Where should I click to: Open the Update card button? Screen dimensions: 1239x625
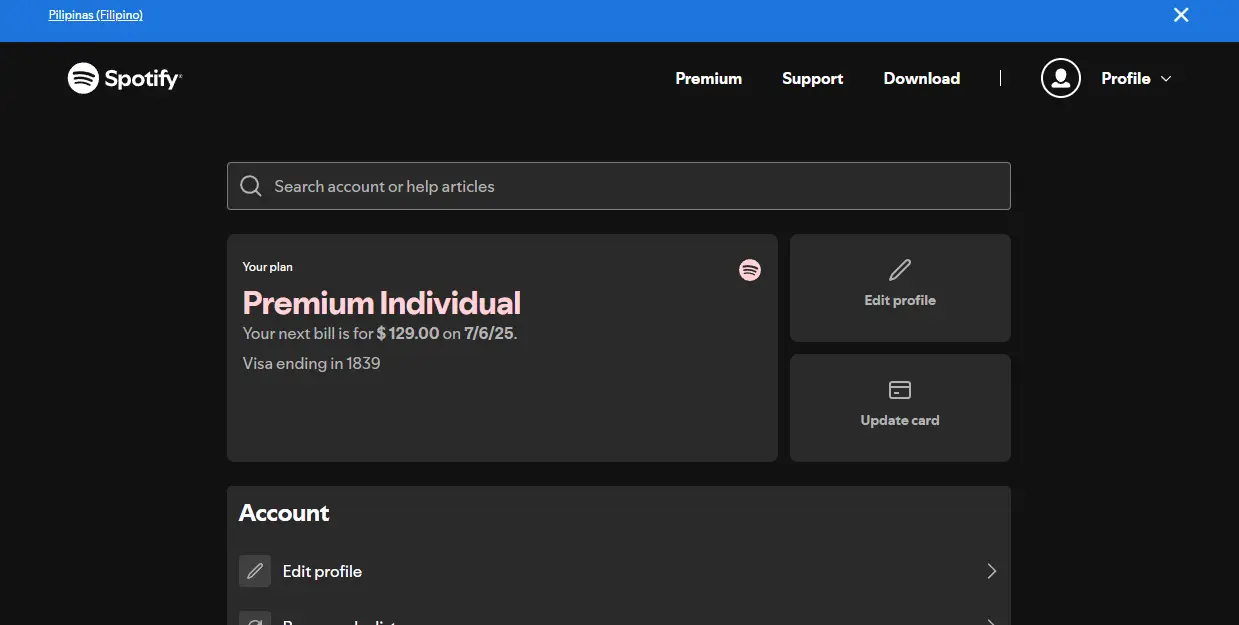click(x=900, y=408)
